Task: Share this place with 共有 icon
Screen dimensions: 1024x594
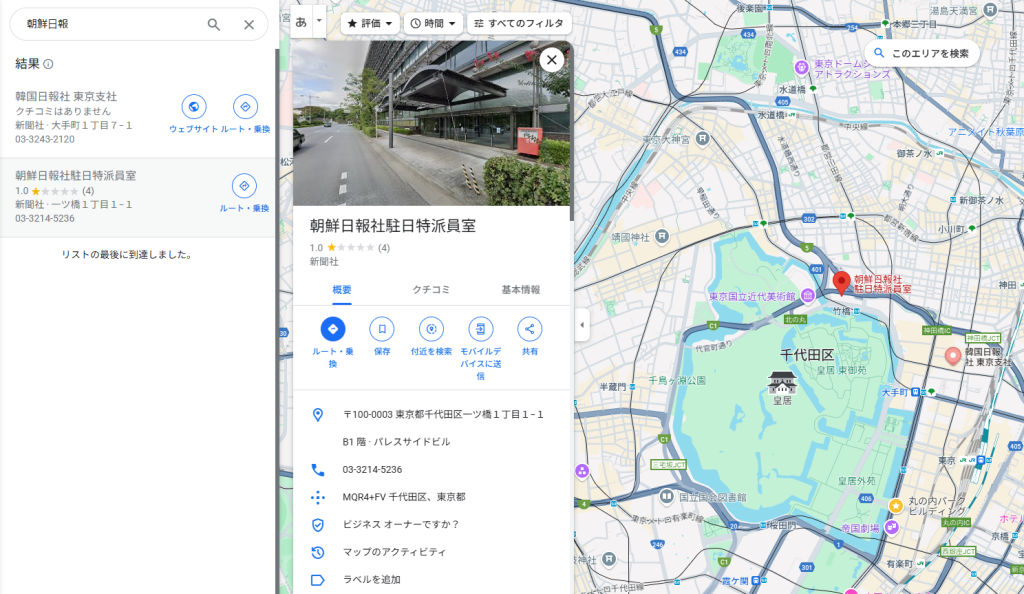Action: [529, 328]
